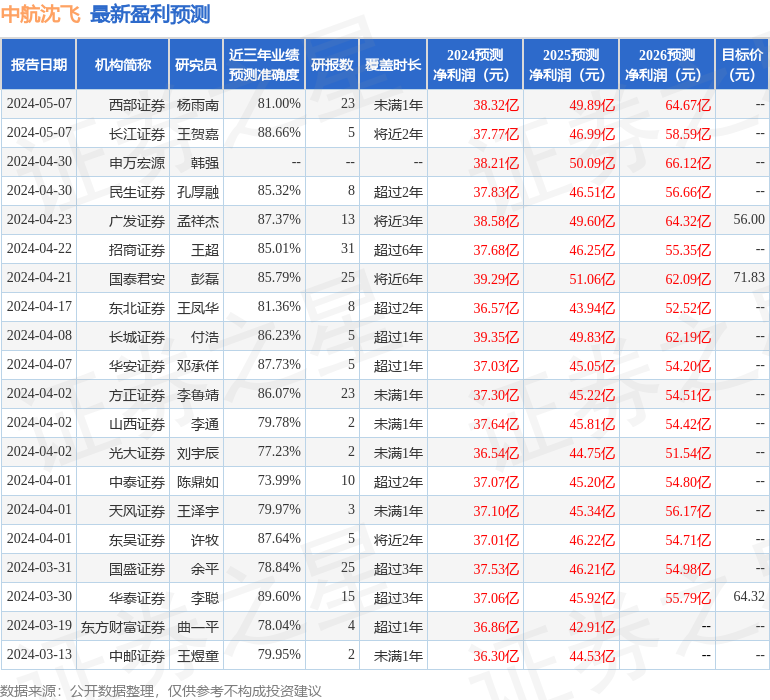The image size is (770, 700).
Task: Click 2024 profit forecast 39.35亿
Action: (496, 337)
